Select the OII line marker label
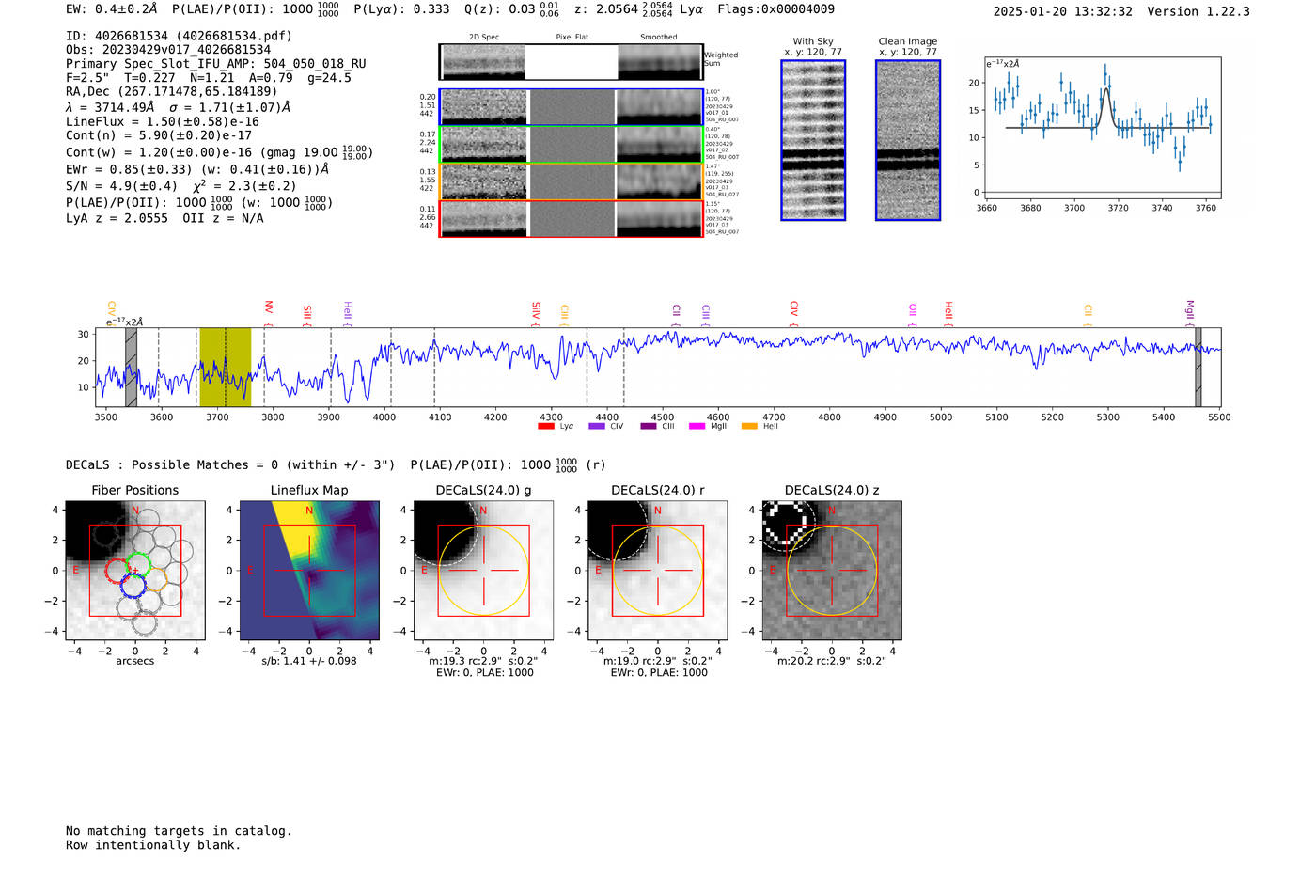Screen dimensions: 1316x896 point(913,310)
